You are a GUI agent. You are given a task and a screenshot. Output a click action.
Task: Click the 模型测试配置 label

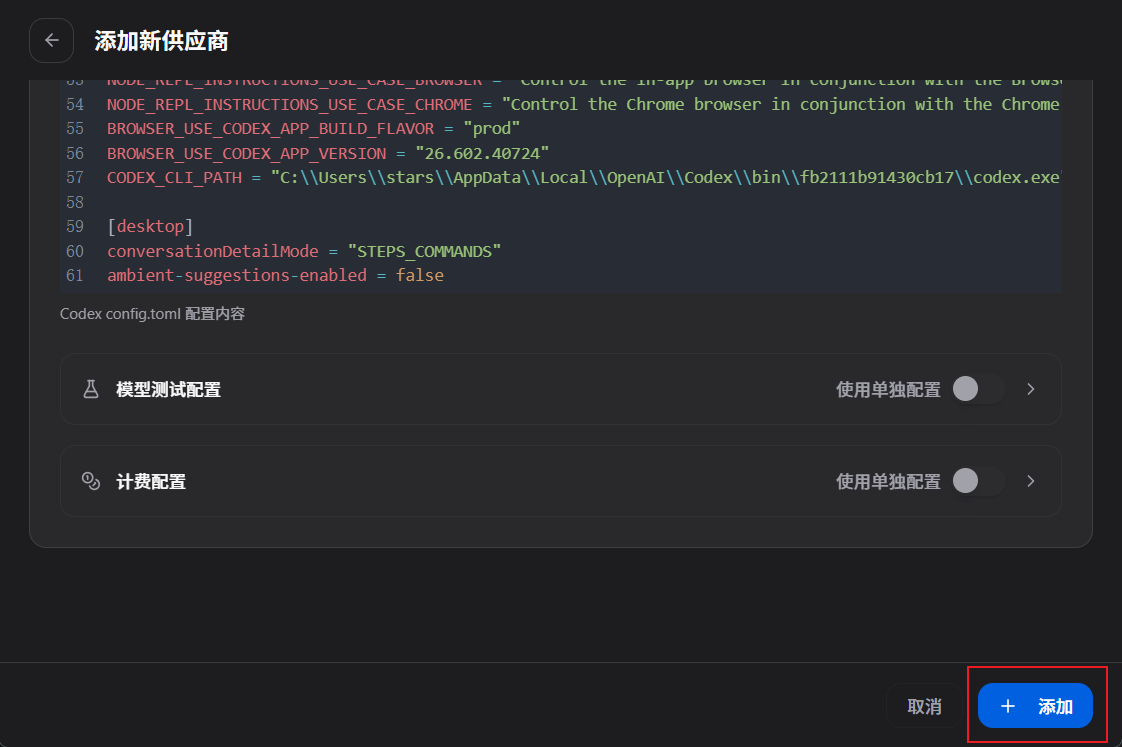[x=168, y=389]
